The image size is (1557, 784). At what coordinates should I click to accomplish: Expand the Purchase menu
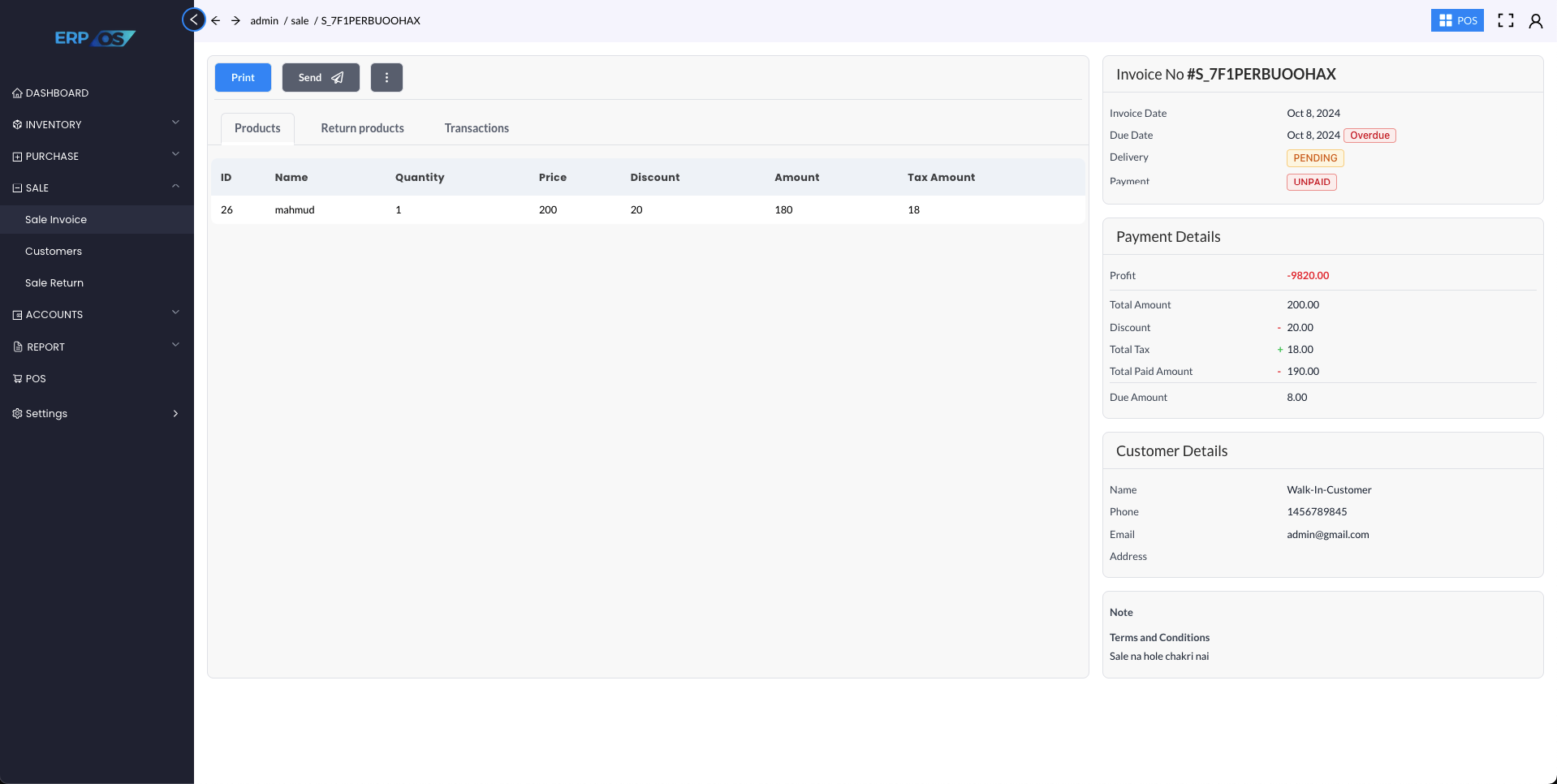(x=51, y=156)
